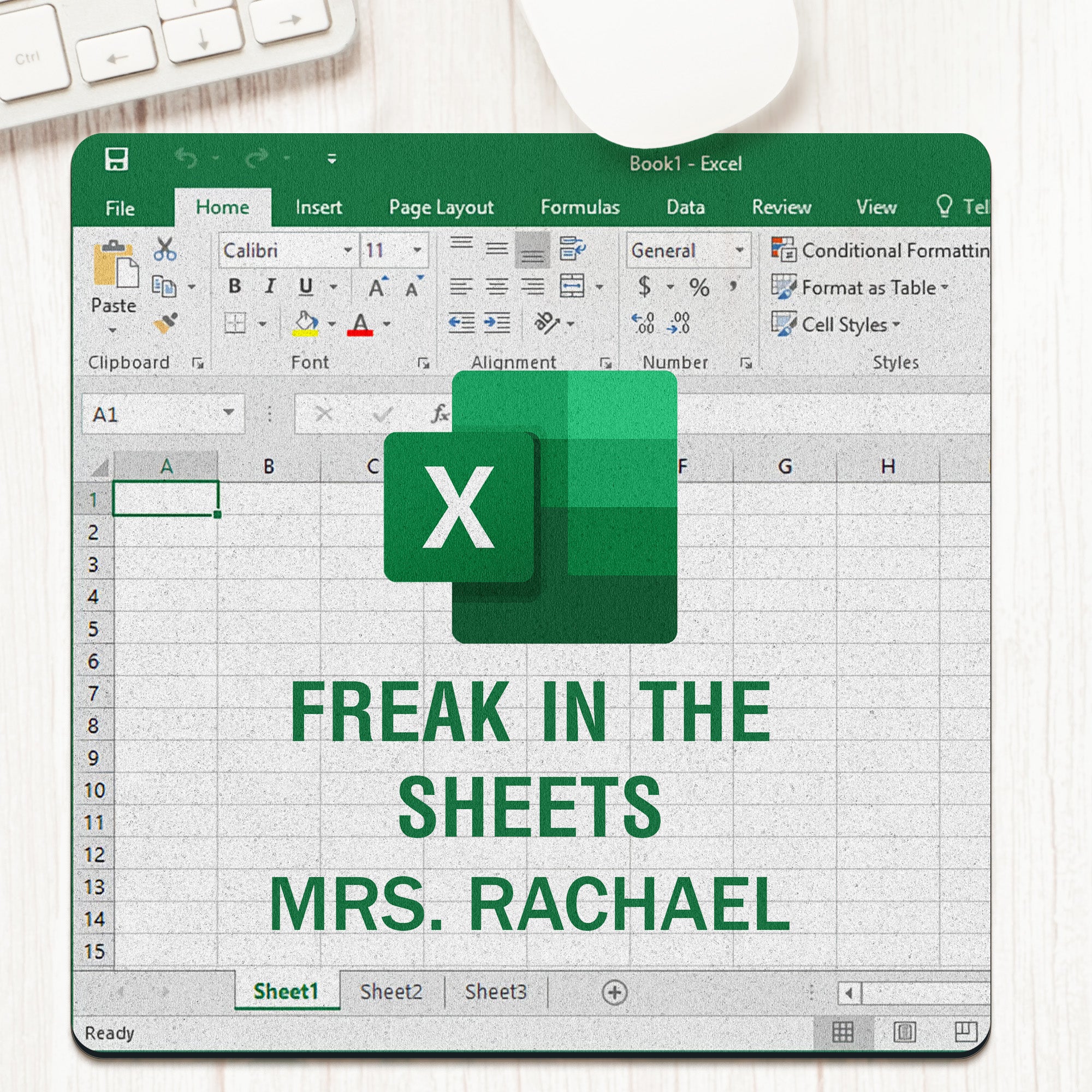Apply Percent Style
1092x1092 pixels.
[699, 288]
